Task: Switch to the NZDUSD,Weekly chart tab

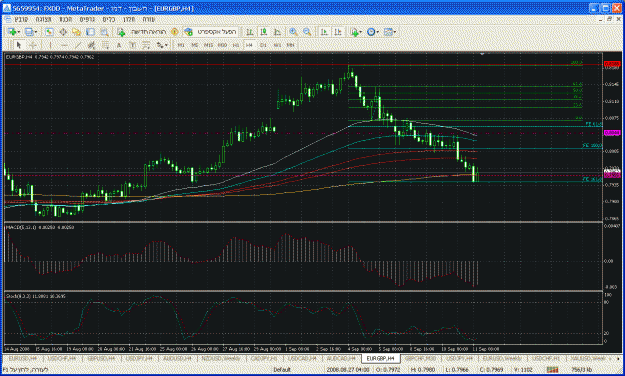Action: pyautogui.click(x=220, y=358)
